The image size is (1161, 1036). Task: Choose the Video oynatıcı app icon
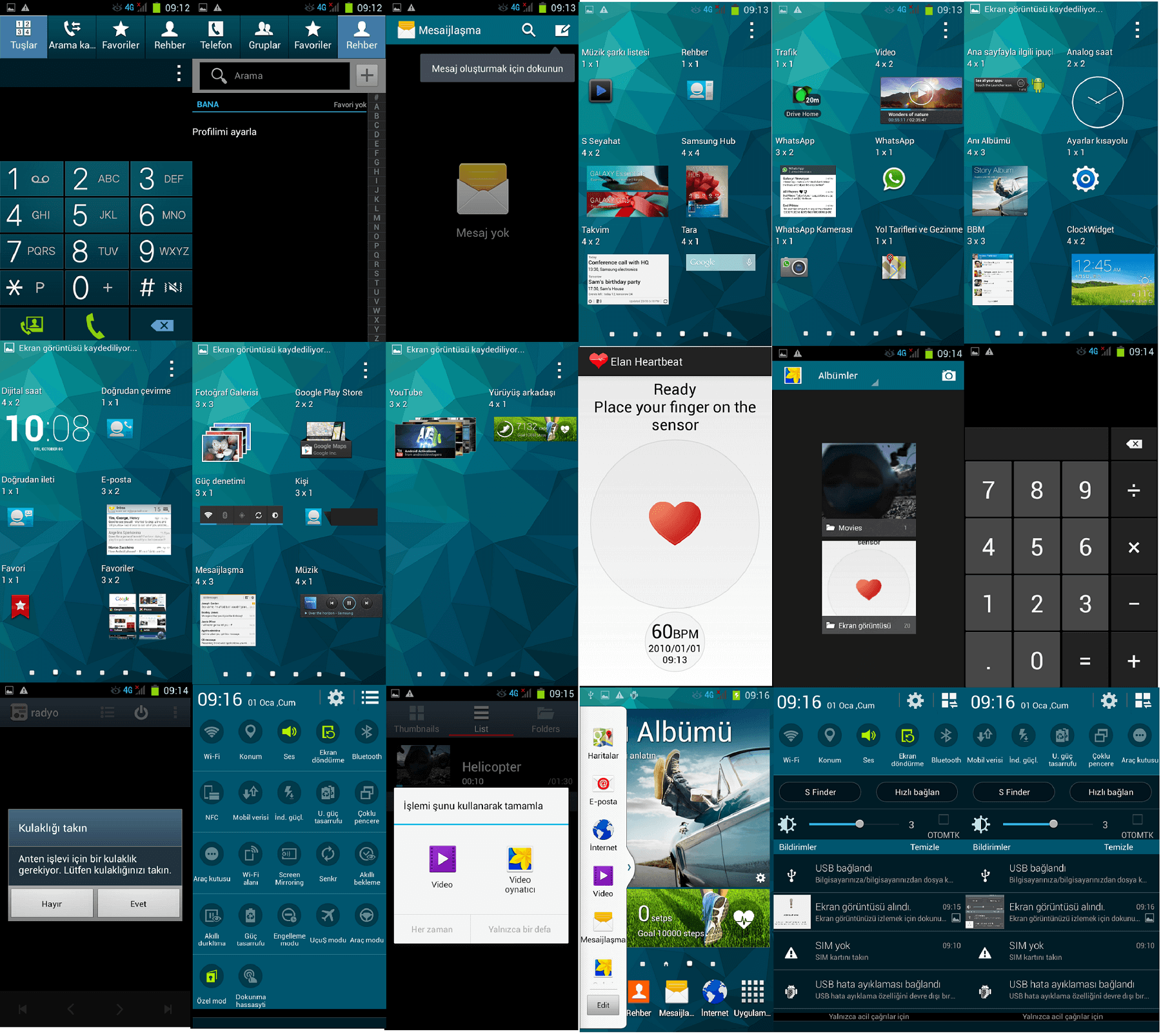pos(519,868)
